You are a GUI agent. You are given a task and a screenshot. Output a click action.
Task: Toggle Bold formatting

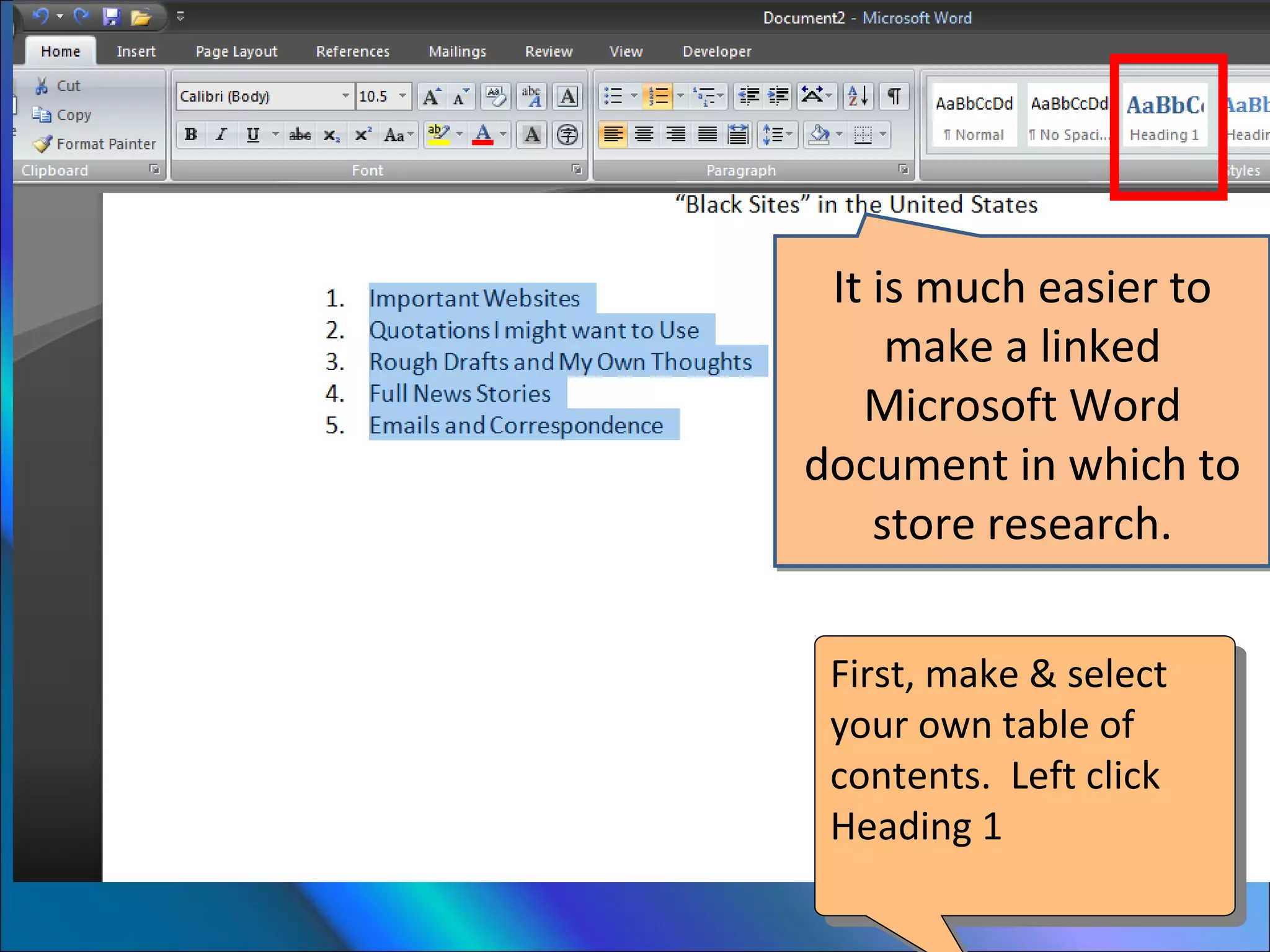[191, 134]
